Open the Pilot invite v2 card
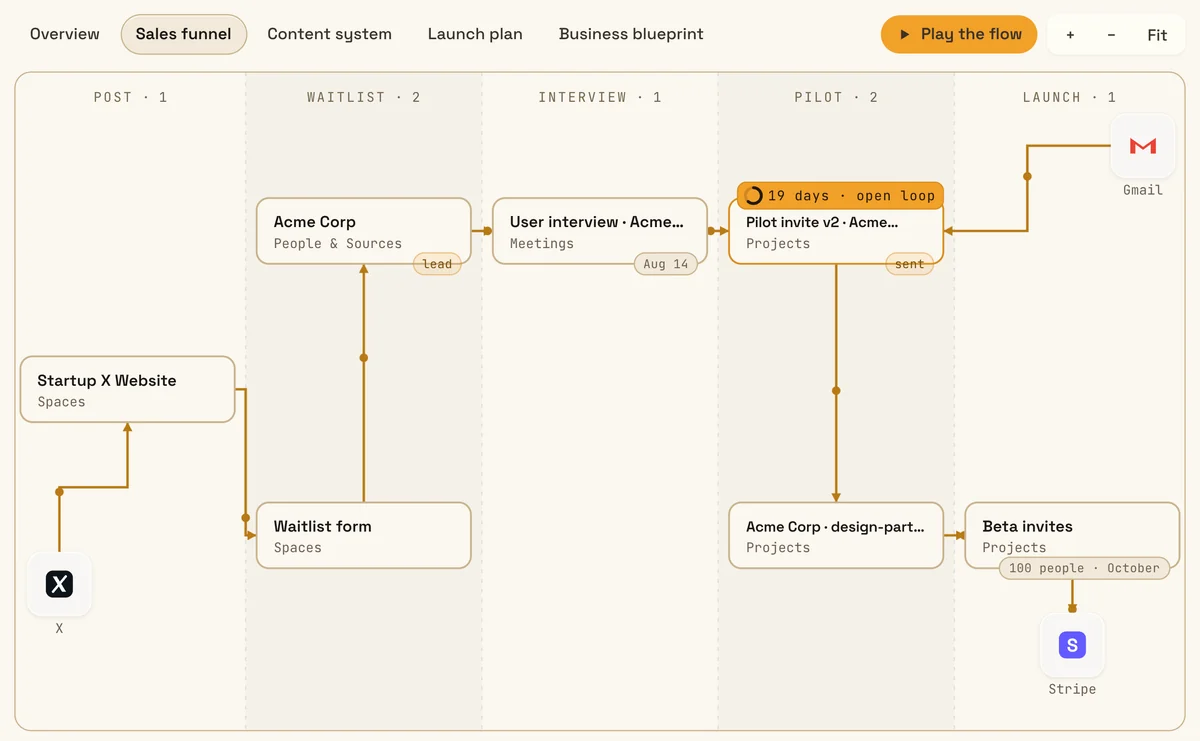1200x741 pixels. [x=836, y=233]
